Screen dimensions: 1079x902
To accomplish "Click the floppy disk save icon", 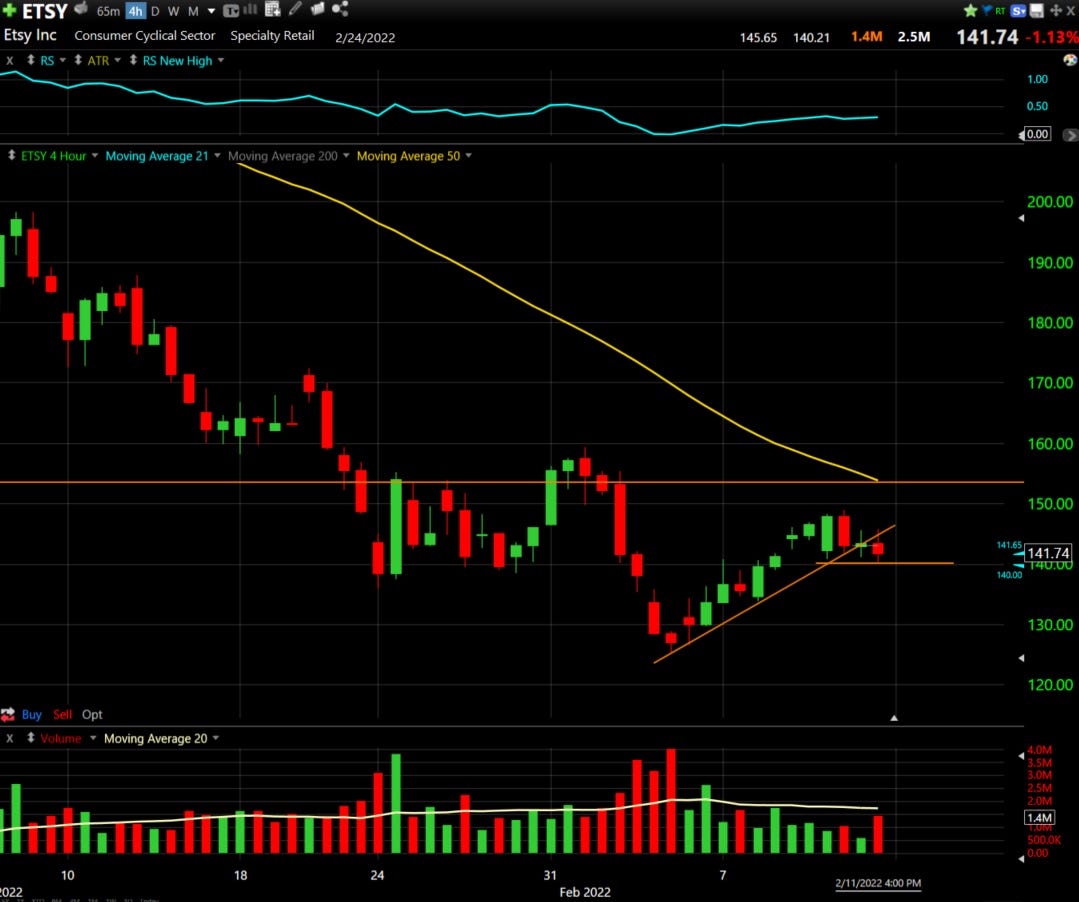I will point(1037,10).
